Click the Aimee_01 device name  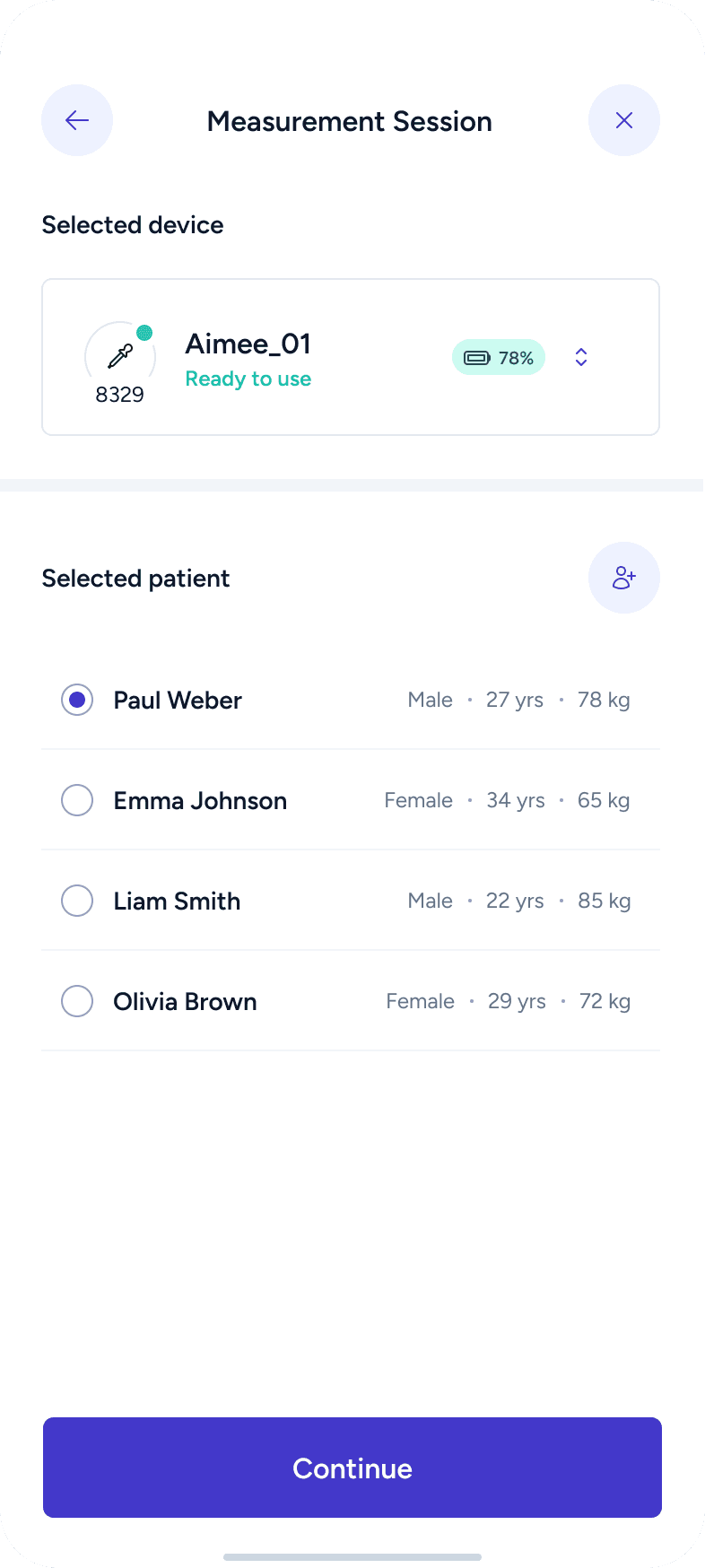point(248,344)
